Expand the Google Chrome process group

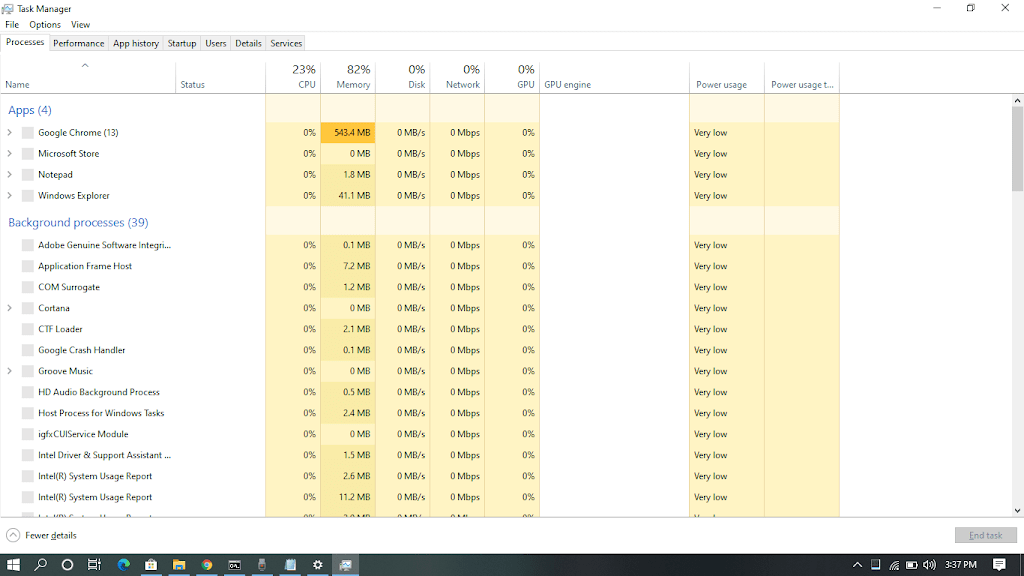click(x=10, y=133)
